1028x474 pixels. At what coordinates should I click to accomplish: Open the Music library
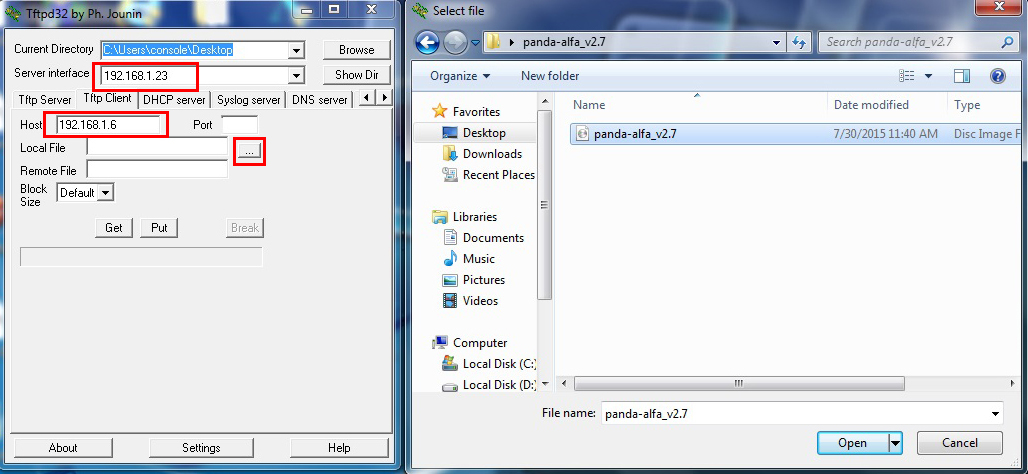click(x=478, y=259)
